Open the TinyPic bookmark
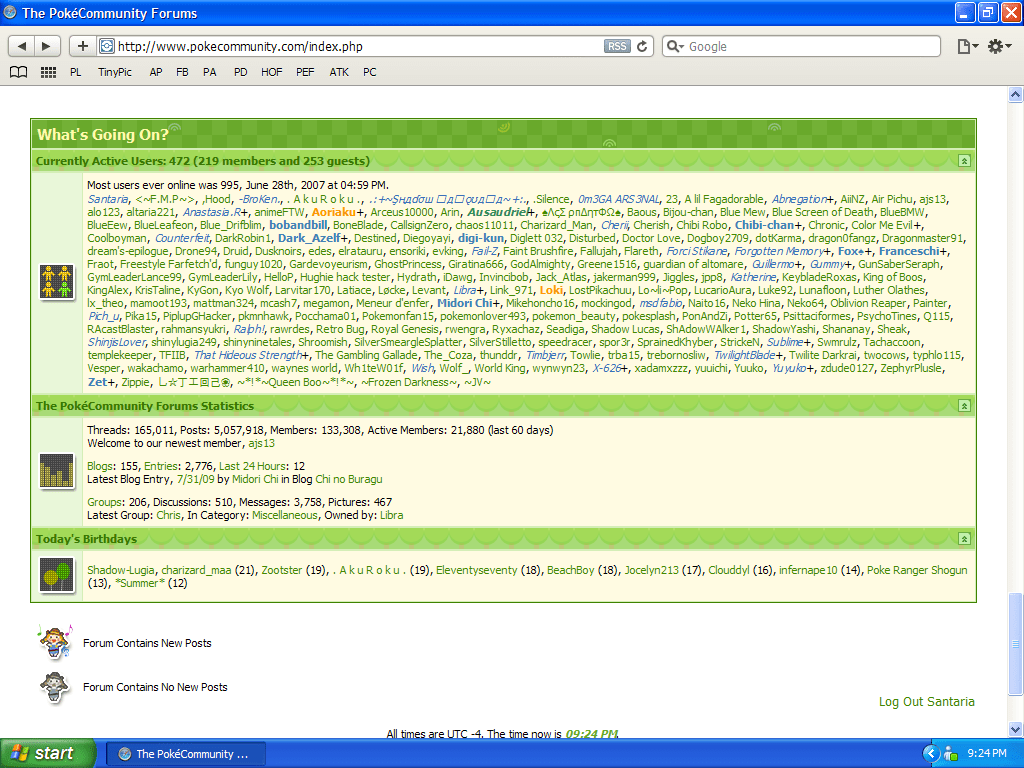1024x768 pixels. (x=115, y=72)
